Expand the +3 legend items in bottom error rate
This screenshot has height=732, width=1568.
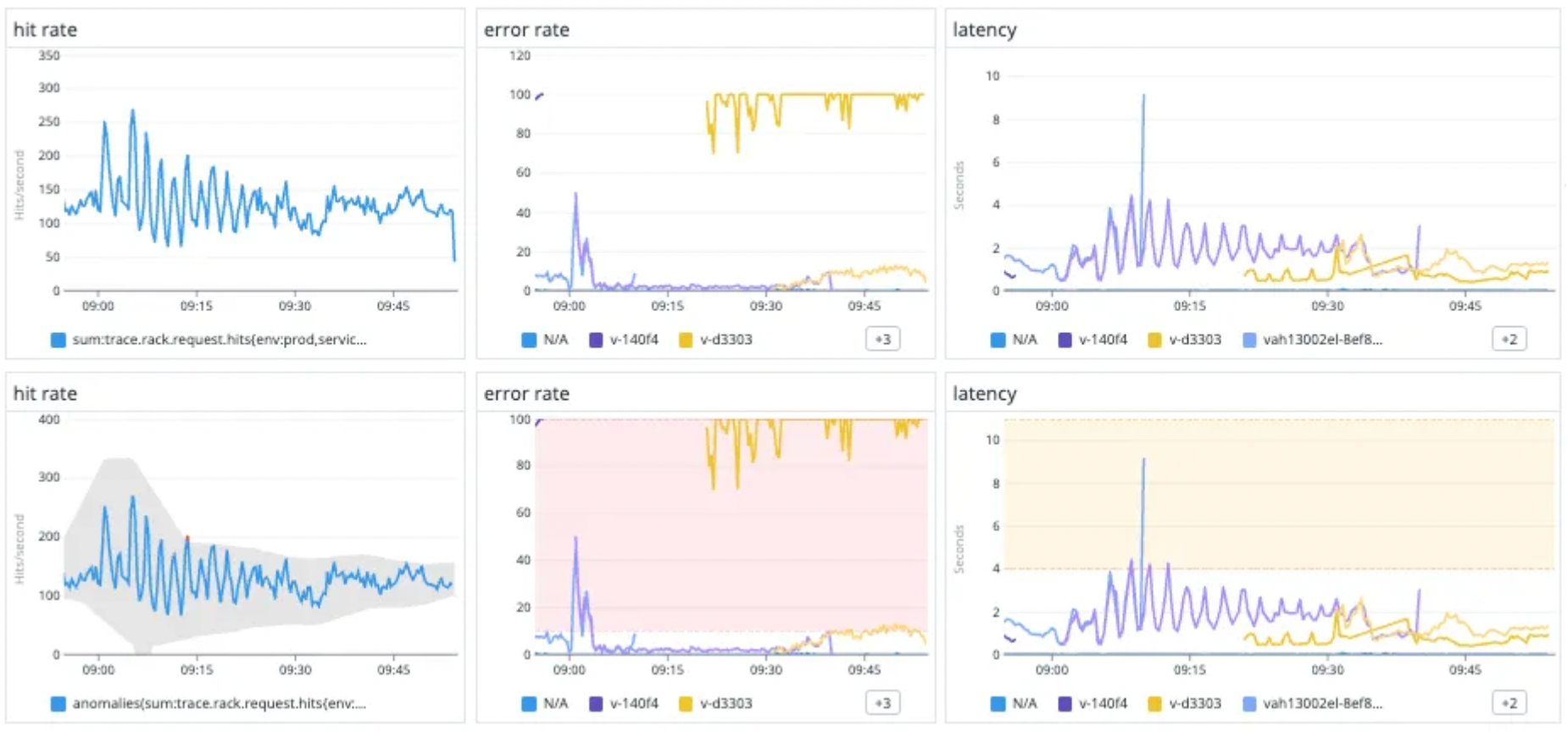pyautogui.click(x=882, y=702)
